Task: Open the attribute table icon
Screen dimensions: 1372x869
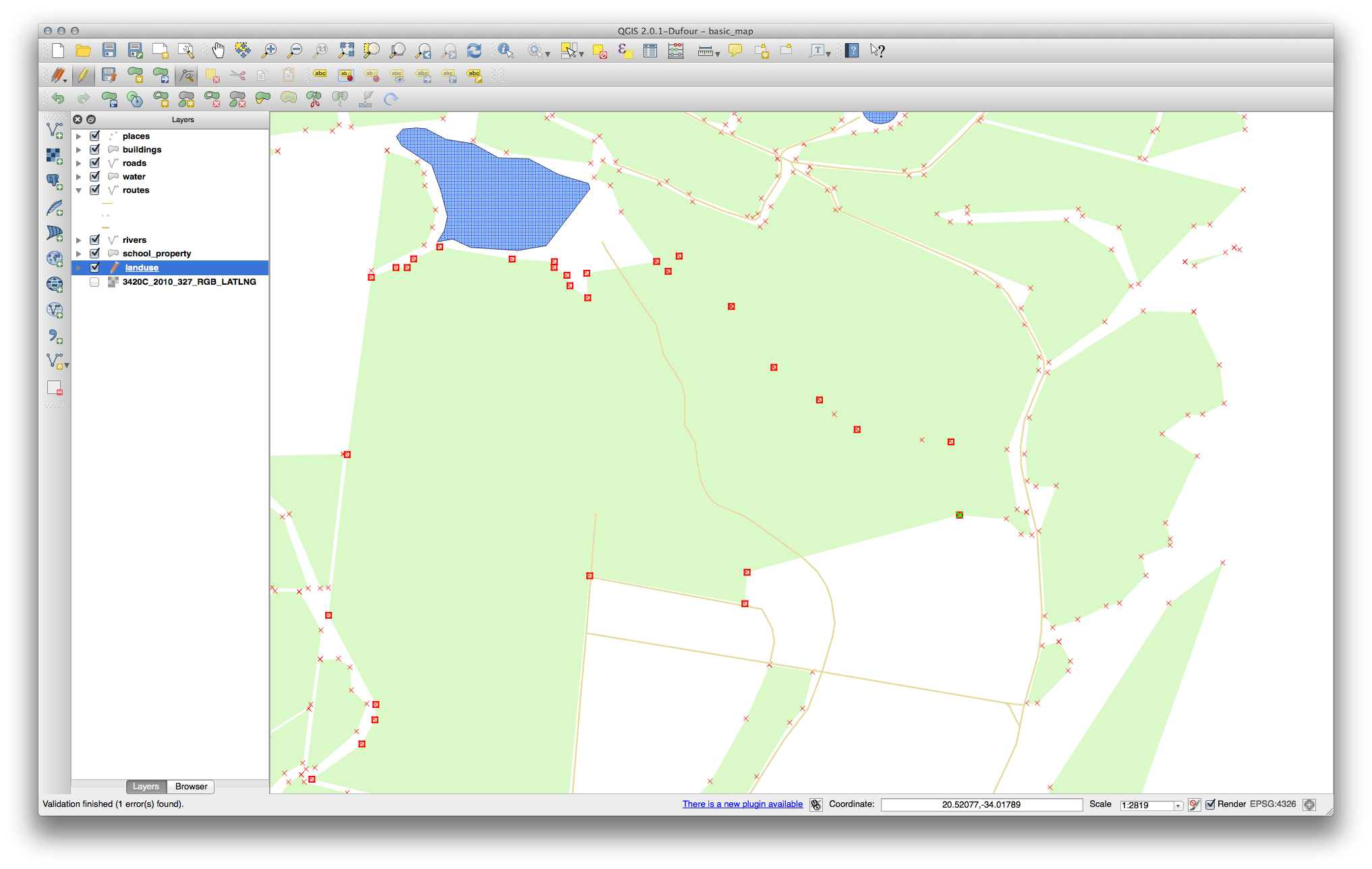Action: (x=650, y=51)
